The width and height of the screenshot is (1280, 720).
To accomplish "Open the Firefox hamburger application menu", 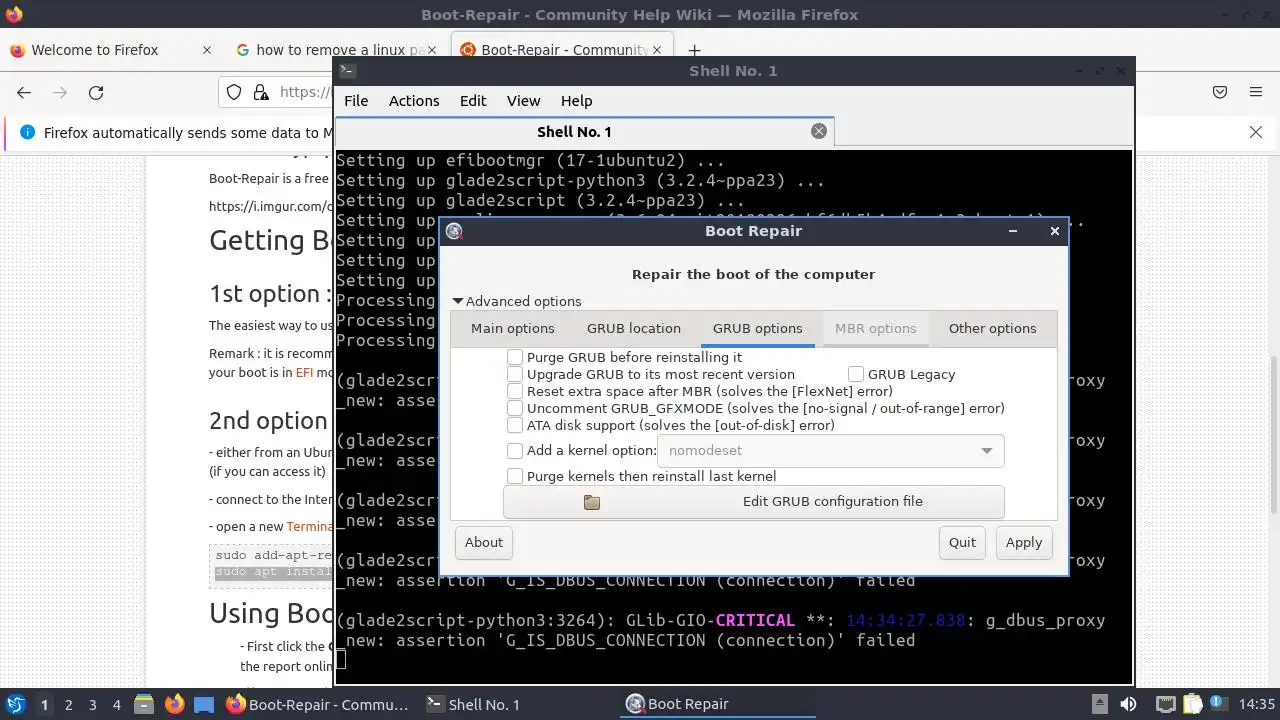I will [x=1256, y=92].
